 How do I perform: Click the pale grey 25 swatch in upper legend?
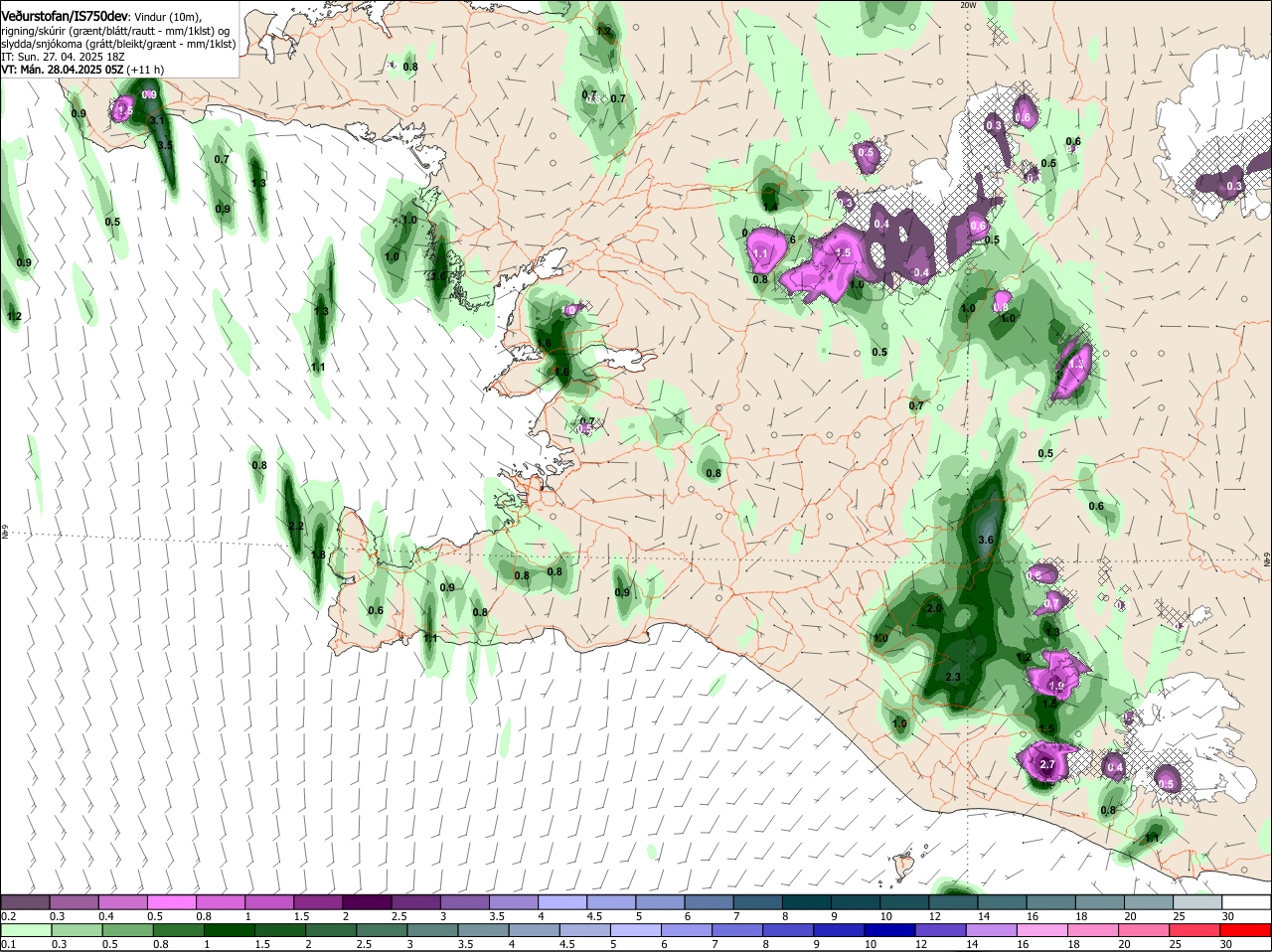[x=1198, y=902]
